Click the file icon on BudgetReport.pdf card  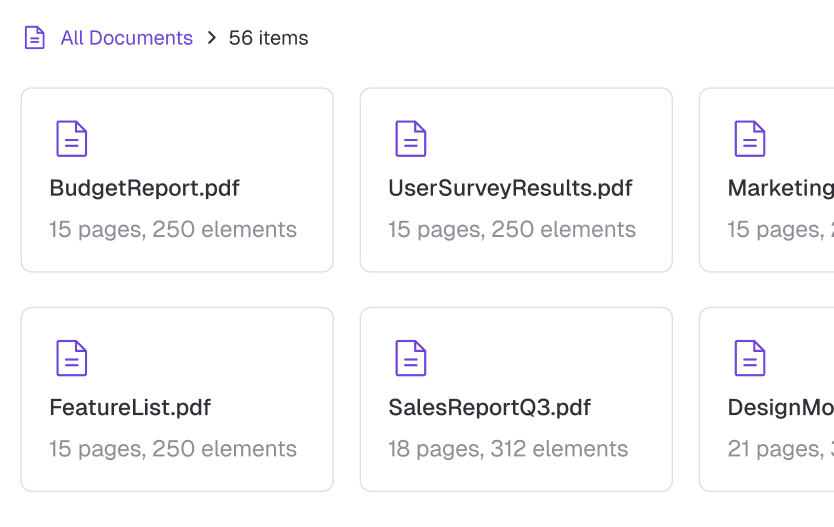[72, 139]
